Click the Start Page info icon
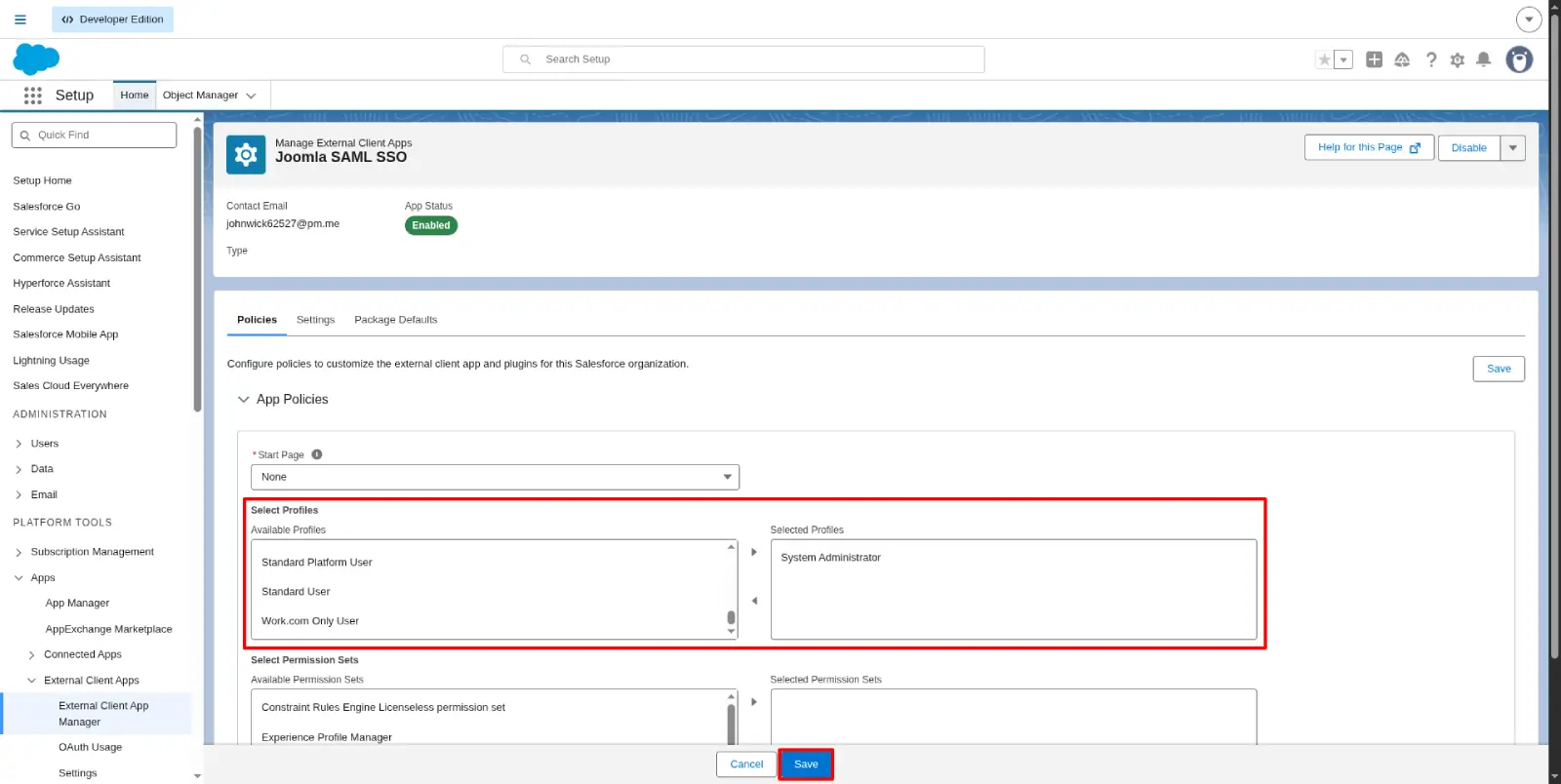Screen dimensions: 1561x784 tap(317, 454)
